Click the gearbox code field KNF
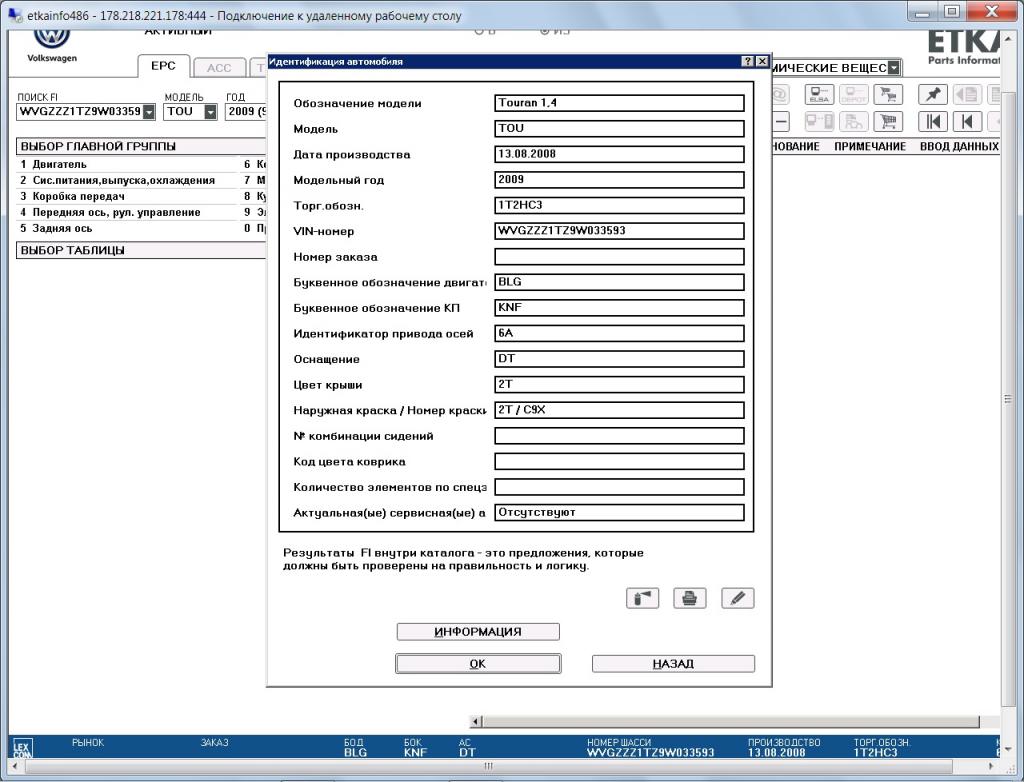Viewport: 1024px width, 782px height. coord(619,308)
